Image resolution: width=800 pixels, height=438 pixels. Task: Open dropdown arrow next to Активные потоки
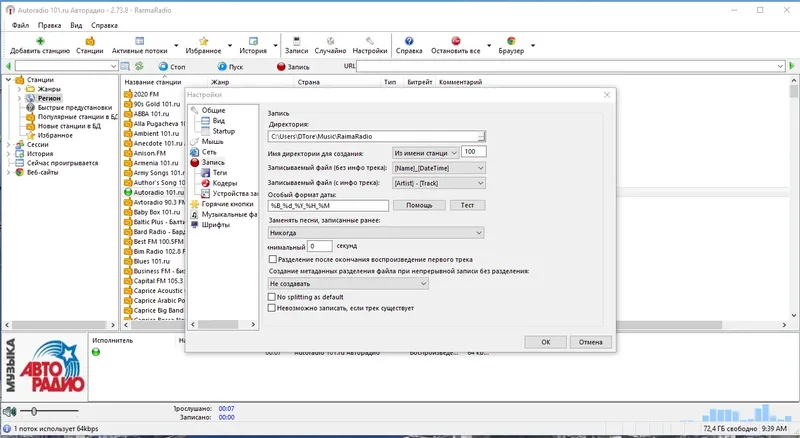(x=176, y=45)
